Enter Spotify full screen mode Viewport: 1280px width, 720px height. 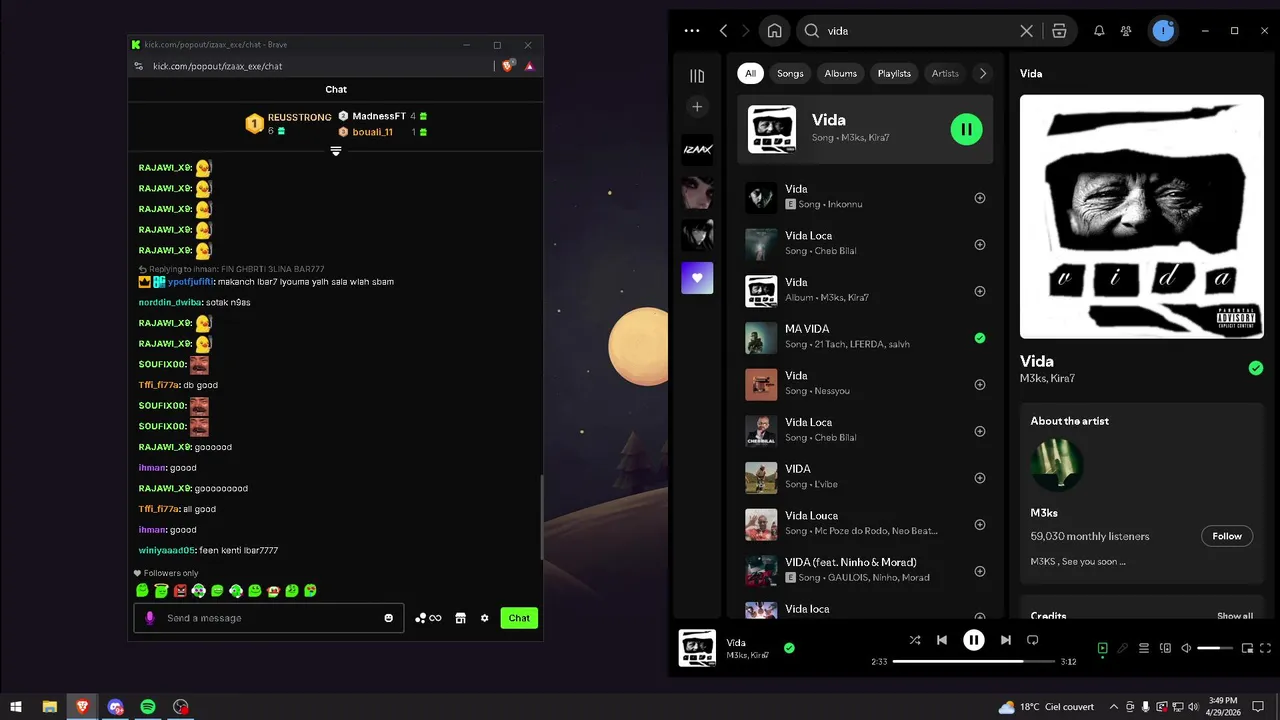click(x=1266, y=648)
